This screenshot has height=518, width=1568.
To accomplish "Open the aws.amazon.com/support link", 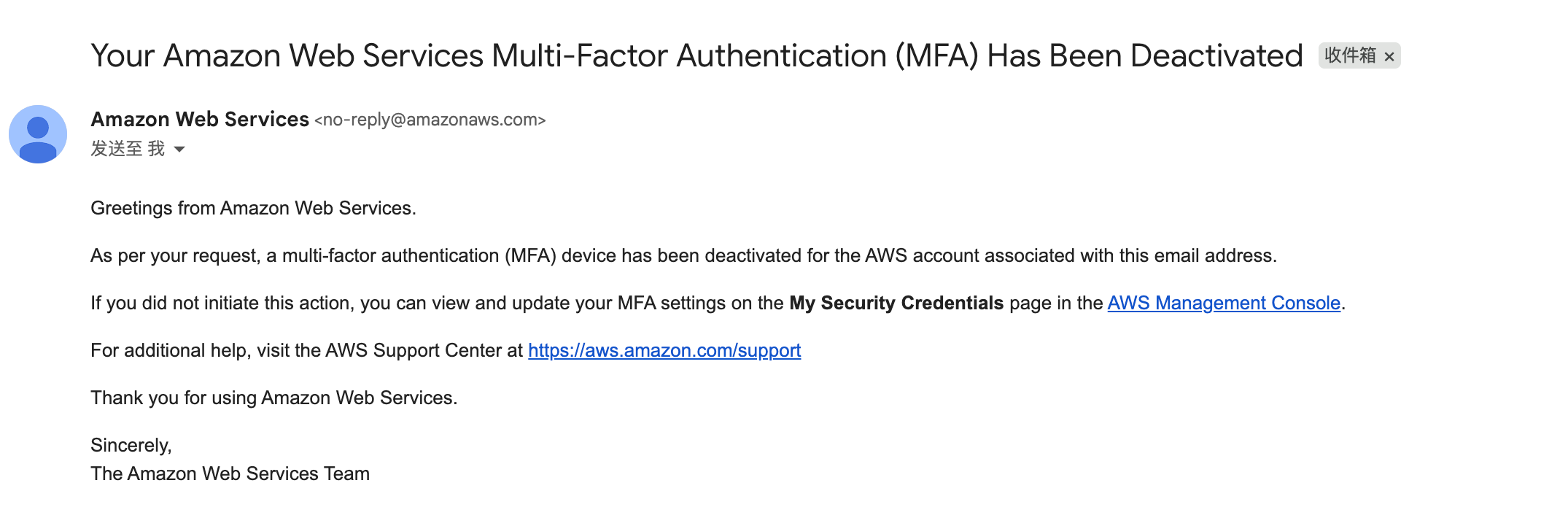I will [664, 351].
